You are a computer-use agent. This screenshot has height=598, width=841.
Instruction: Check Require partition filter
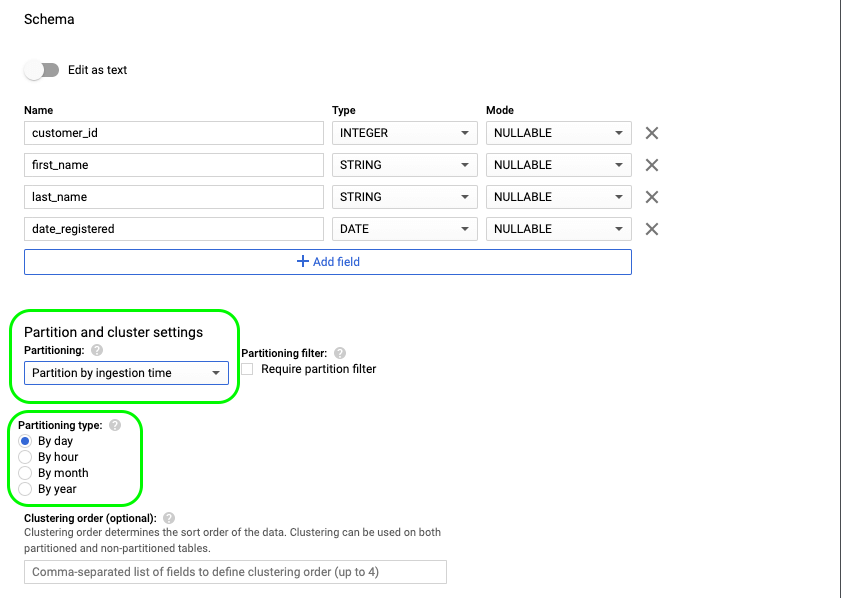point(246,369)
